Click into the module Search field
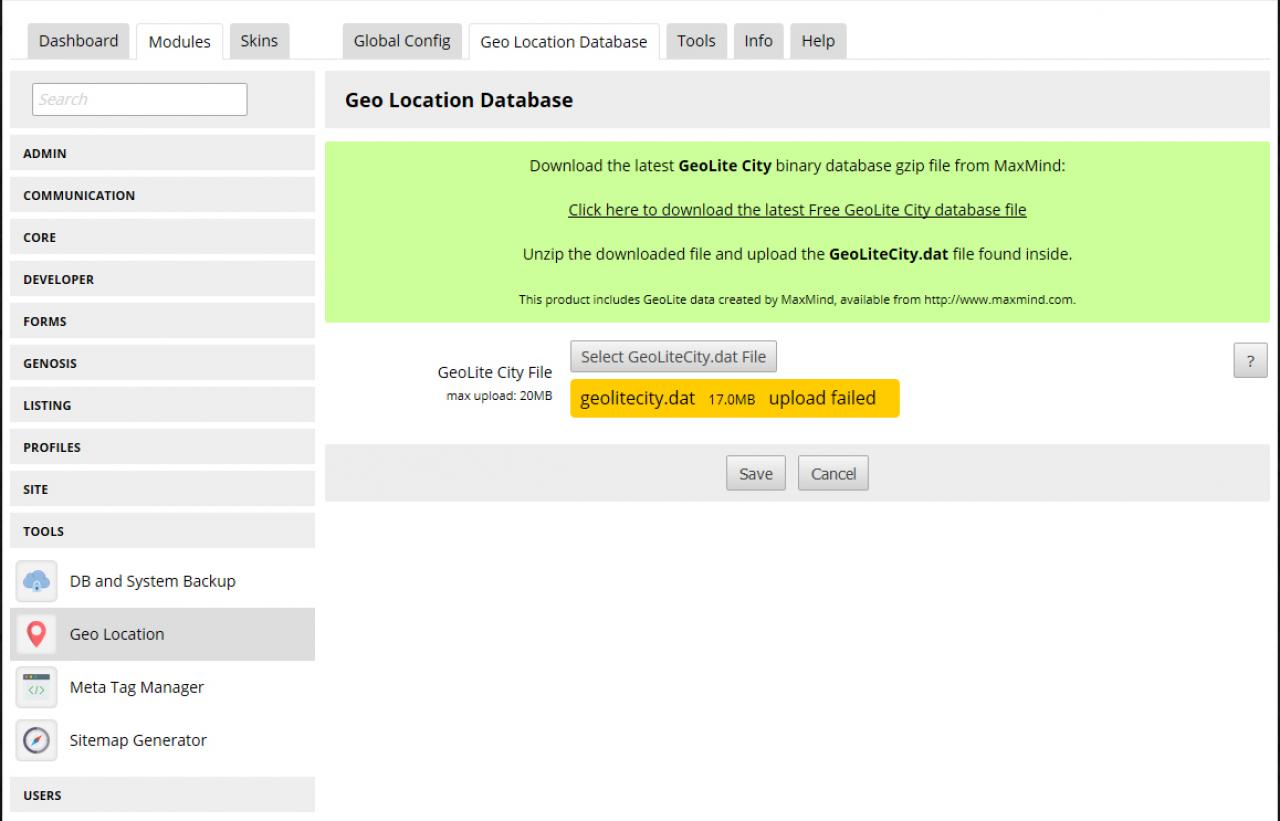 point(139,99)
